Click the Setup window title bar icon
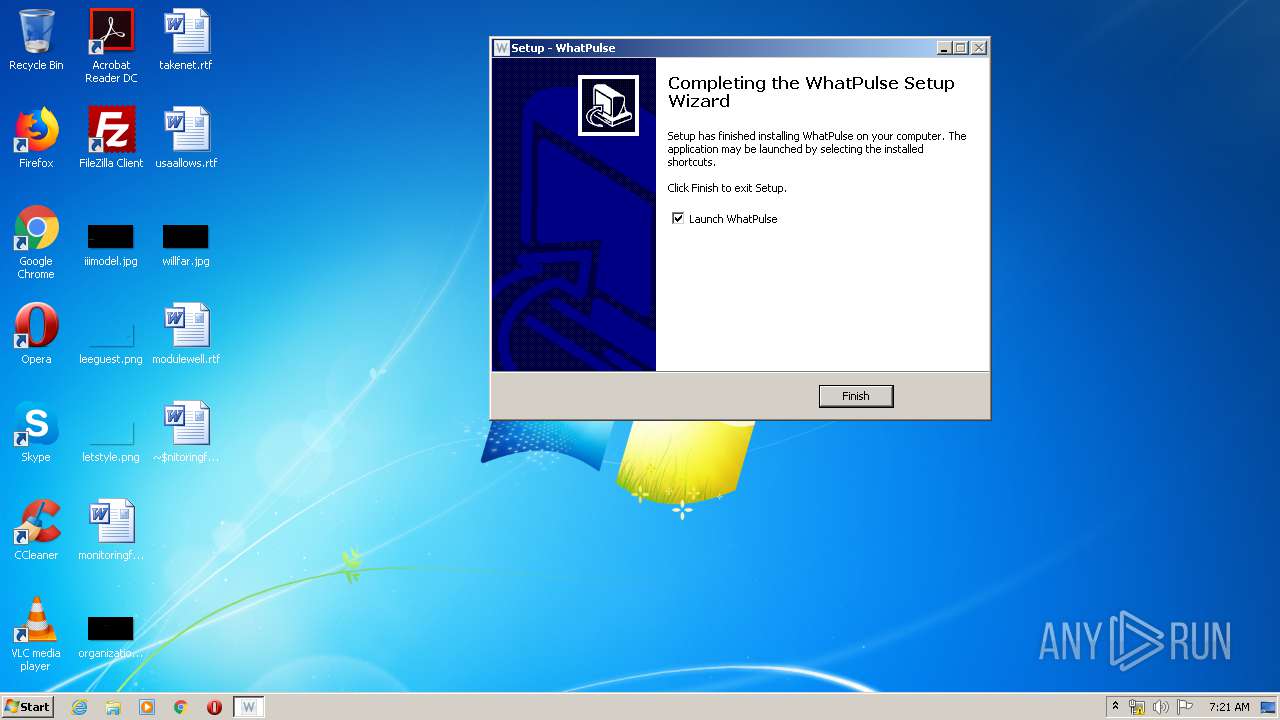1280x720 pixels. (501, 47)
